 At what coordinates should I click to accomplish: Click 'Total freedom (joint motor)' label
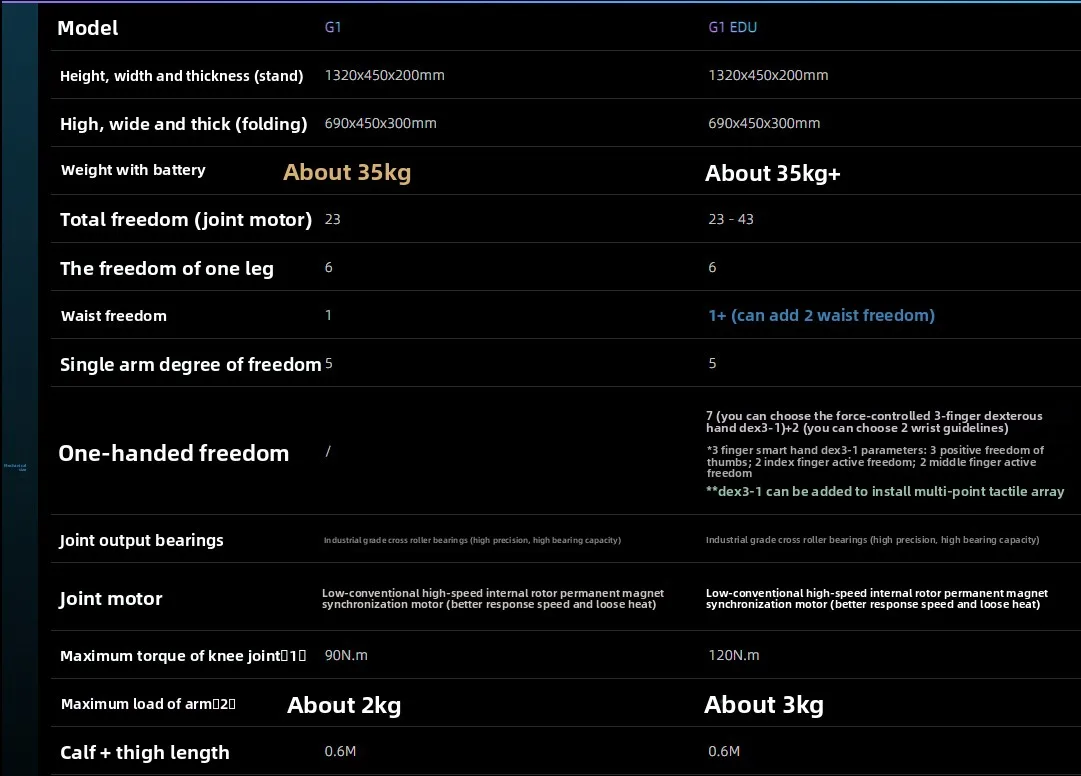(185, 220)
